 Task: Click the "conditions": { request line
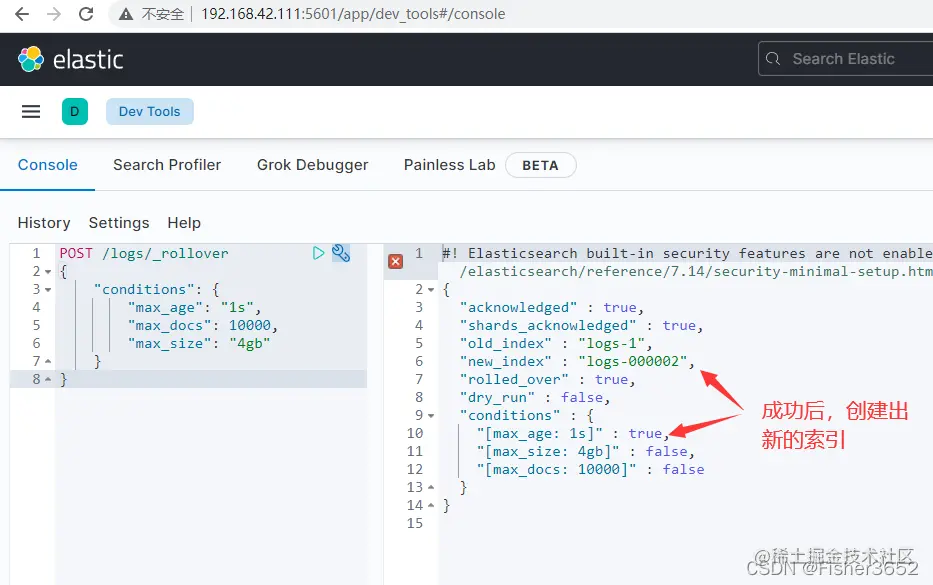156,290
